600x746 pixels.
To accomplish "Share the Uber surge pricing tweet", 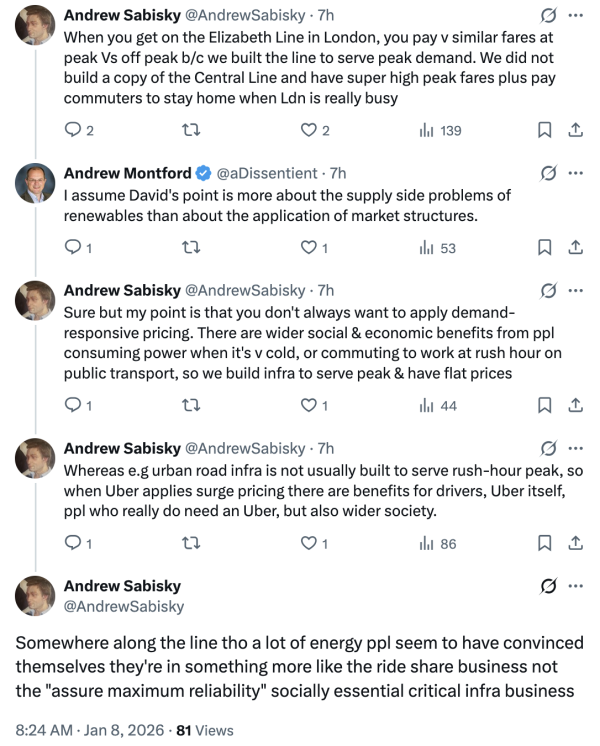I will [575, 543].
